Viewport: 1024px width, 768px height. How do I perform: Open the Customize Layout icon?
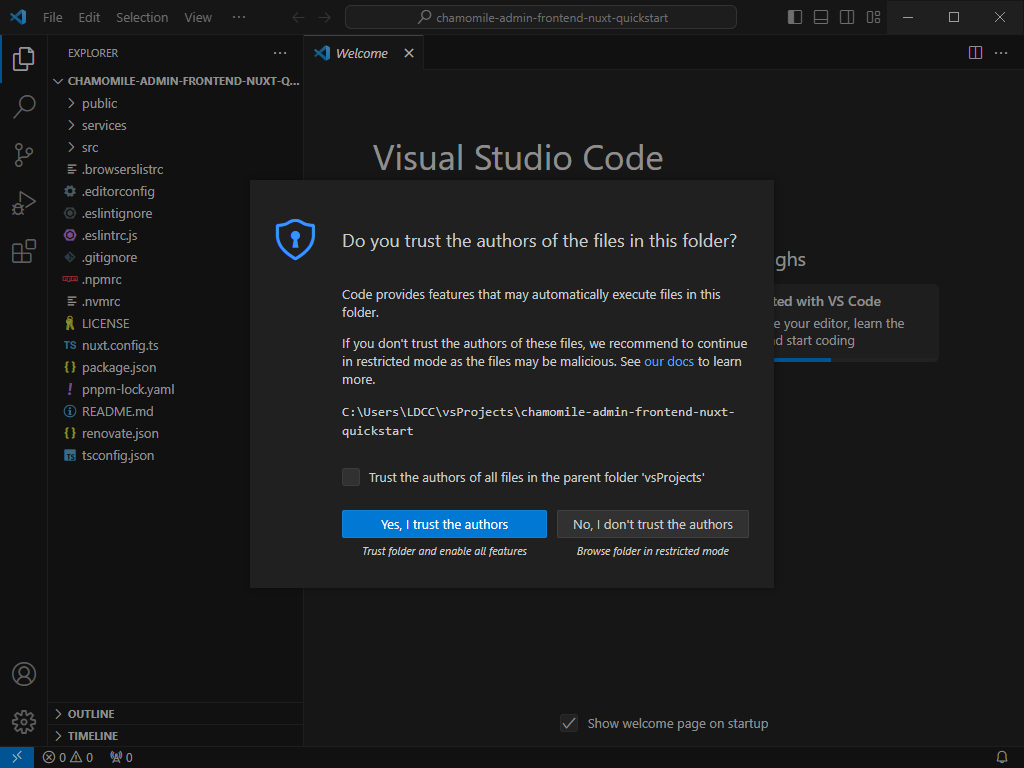tap(873, 17)
